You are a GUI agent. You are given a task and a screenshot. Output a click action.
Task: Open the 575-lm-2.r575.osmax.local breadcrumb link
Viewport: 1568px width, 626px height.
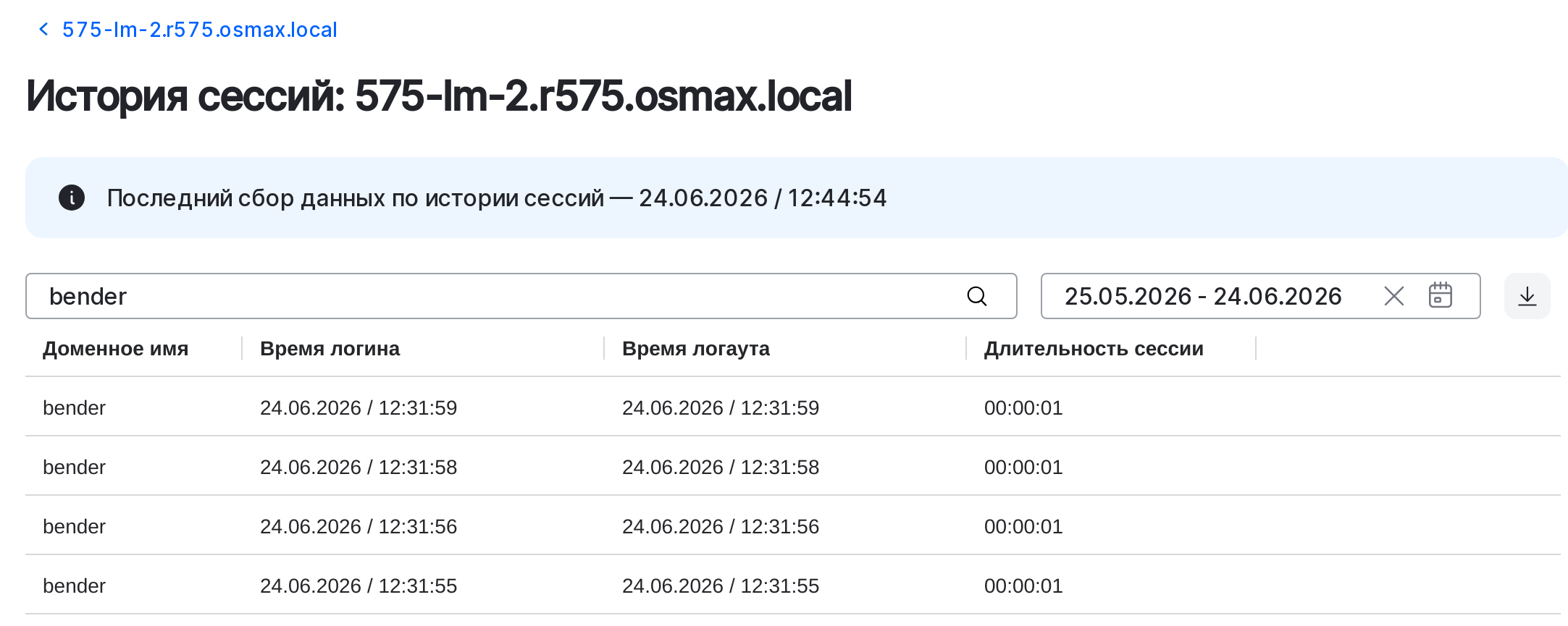pos(200,30)
